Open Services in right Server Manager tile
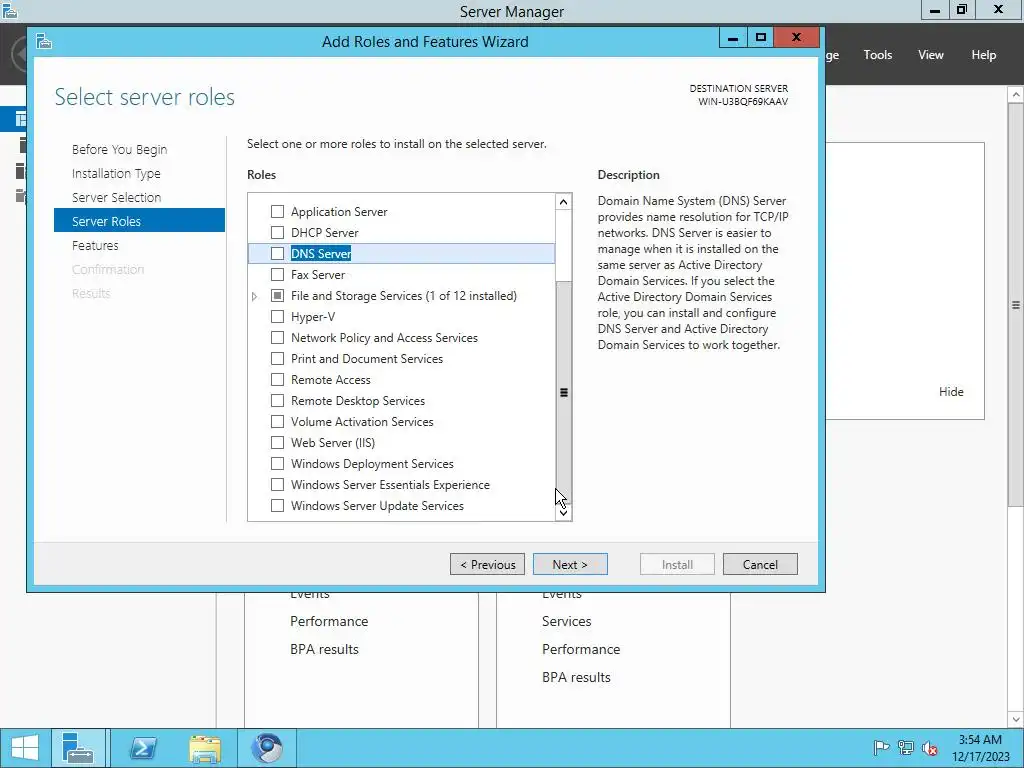1024x768 pixels. [x=566, y=621]
